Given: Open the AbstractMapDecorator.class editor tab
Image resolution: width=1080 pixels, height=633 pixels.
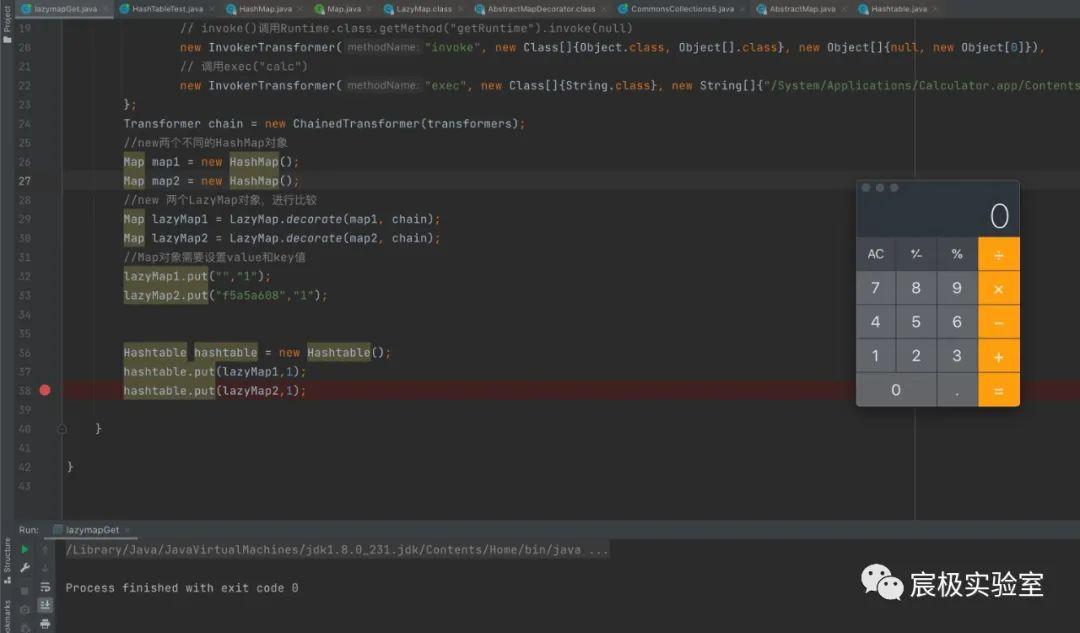Looking at the screenshot, I should pos(541,9).
